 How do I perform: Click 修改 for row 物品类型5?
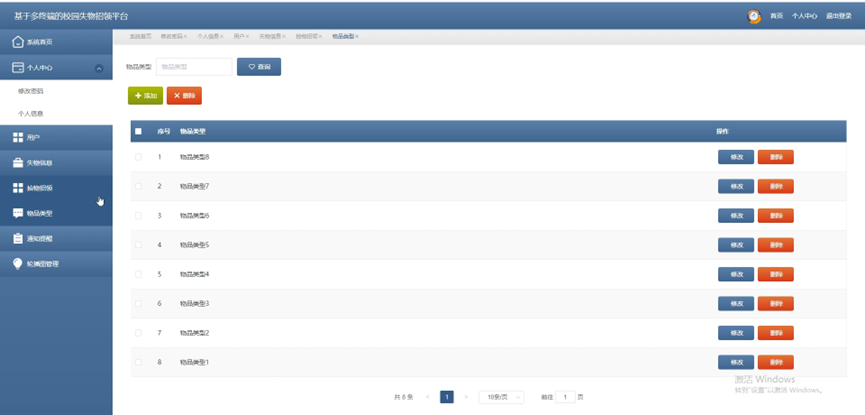[736, 245]
